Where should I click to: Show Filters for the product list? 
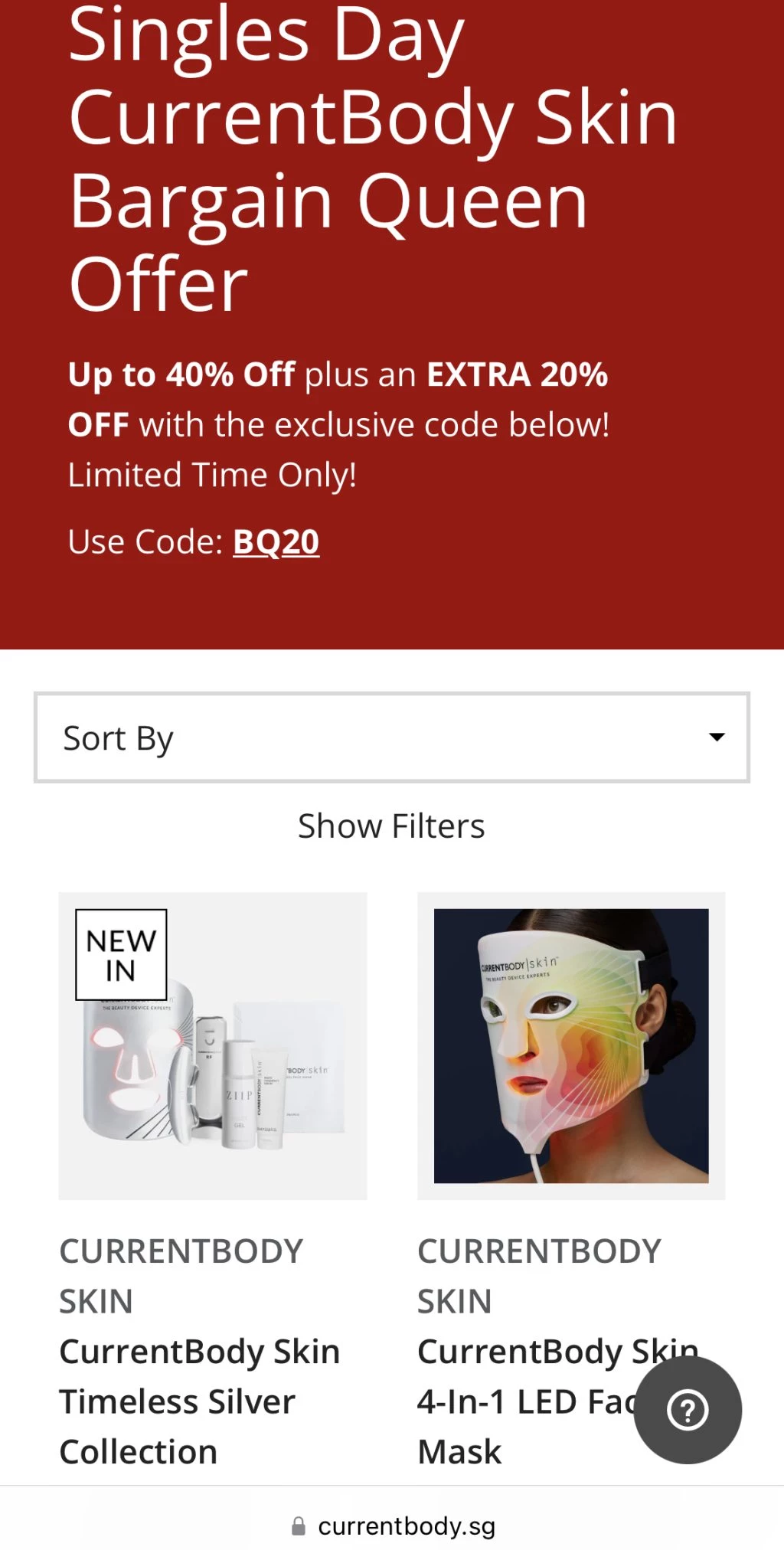coord(391,826)
